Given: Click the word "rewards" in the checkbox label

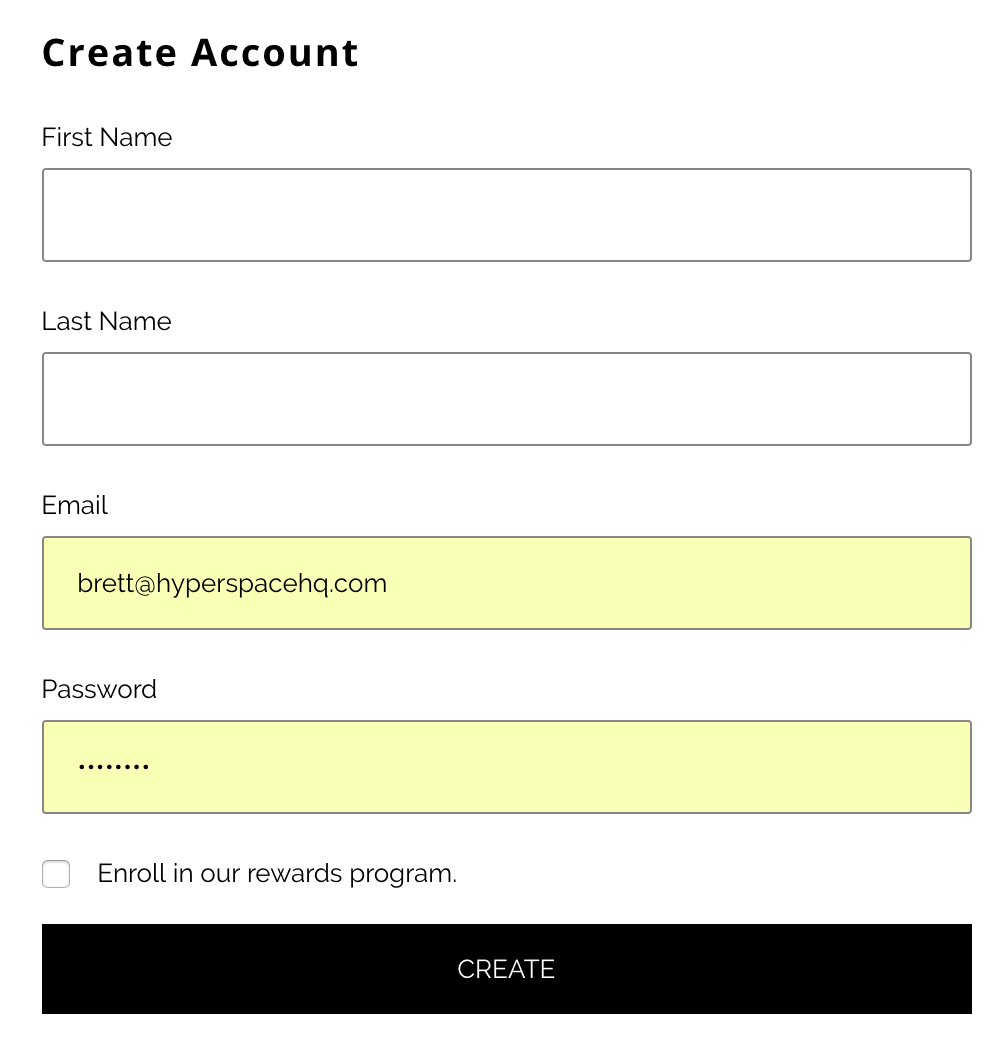Looking at the screenshot, I should pos(295,874).
